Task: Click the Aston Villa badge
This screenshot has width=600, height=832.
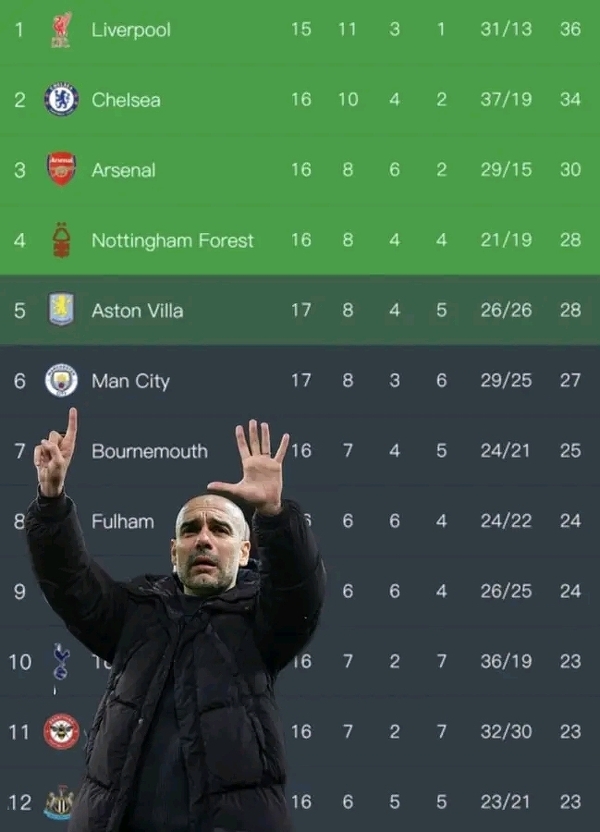Action: point(61,310)
